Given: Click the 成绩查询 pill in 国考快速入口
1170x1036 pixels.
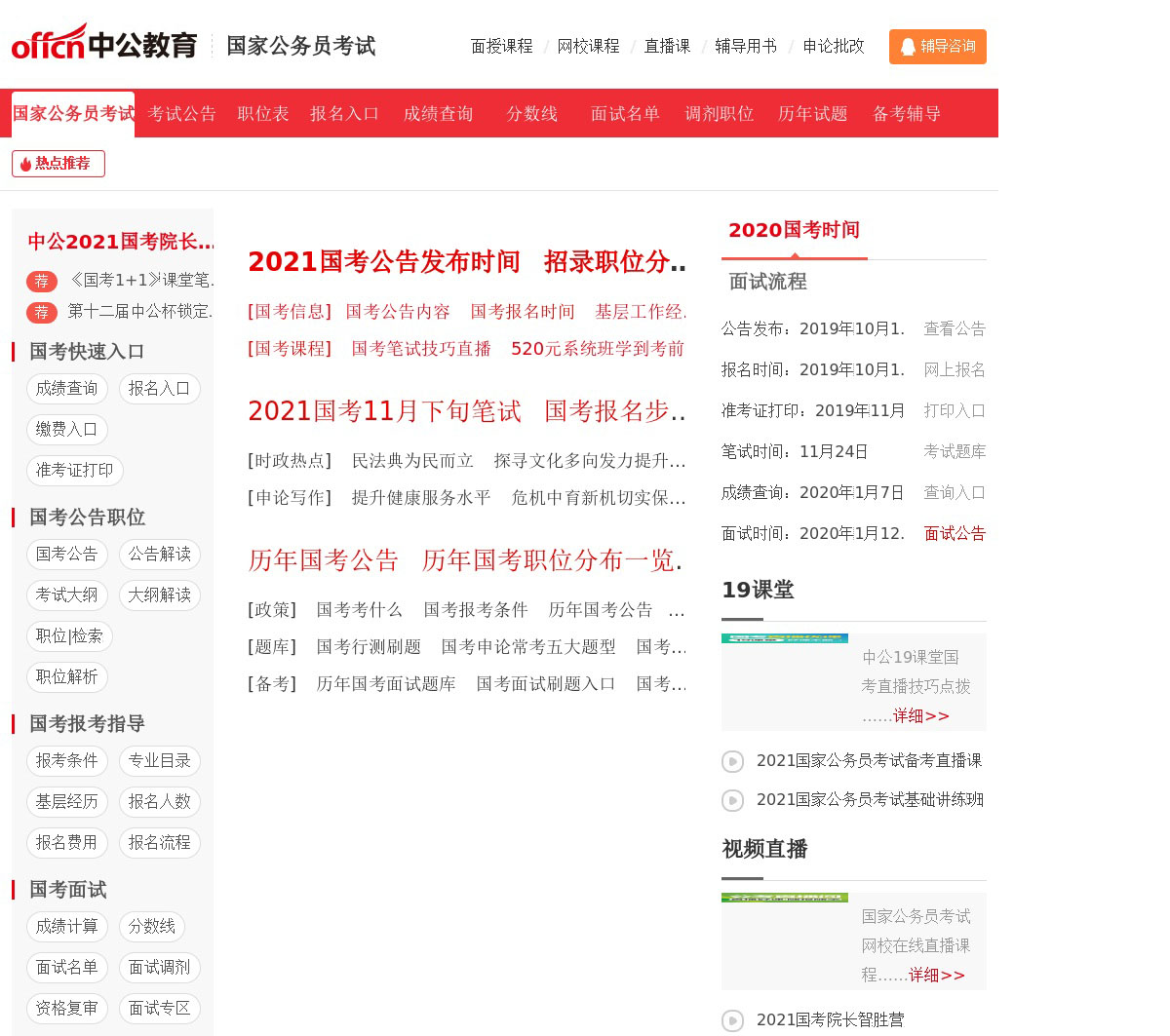Looking at the screenshot, I should pos(66,389).
